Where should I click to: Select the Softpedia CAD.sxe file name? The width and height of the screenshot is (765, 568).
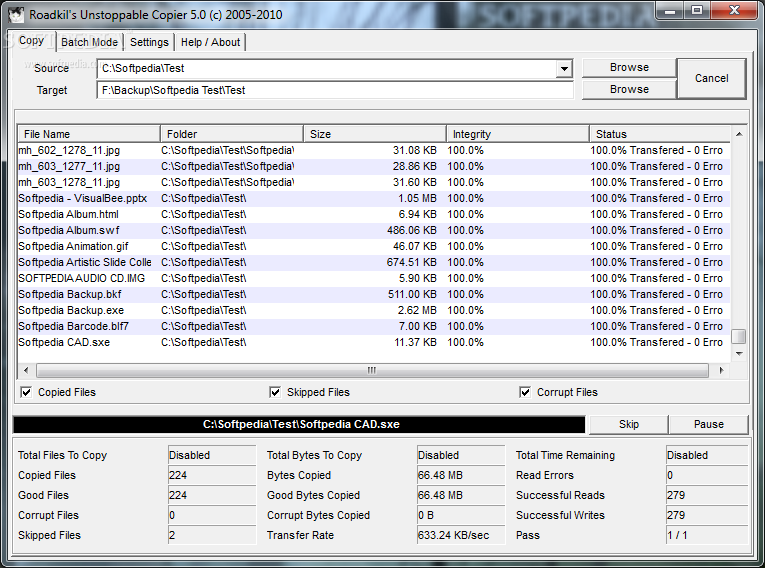coord(64,343)
